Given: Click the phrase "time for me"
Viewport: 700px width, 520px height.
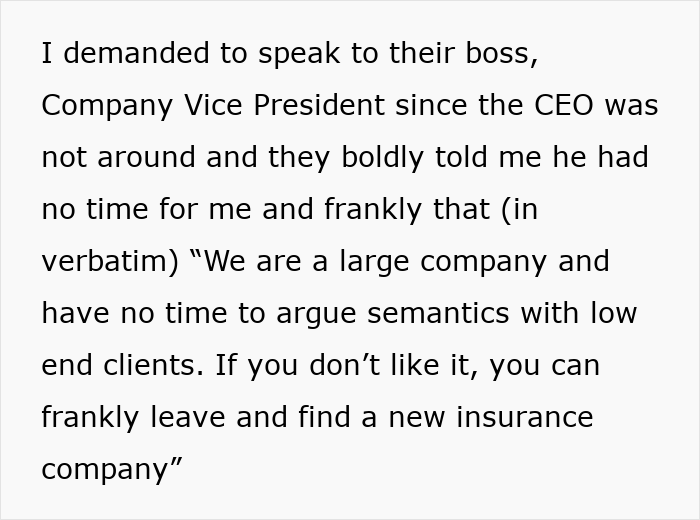Looking at the screenshot, I should (168, 210).
